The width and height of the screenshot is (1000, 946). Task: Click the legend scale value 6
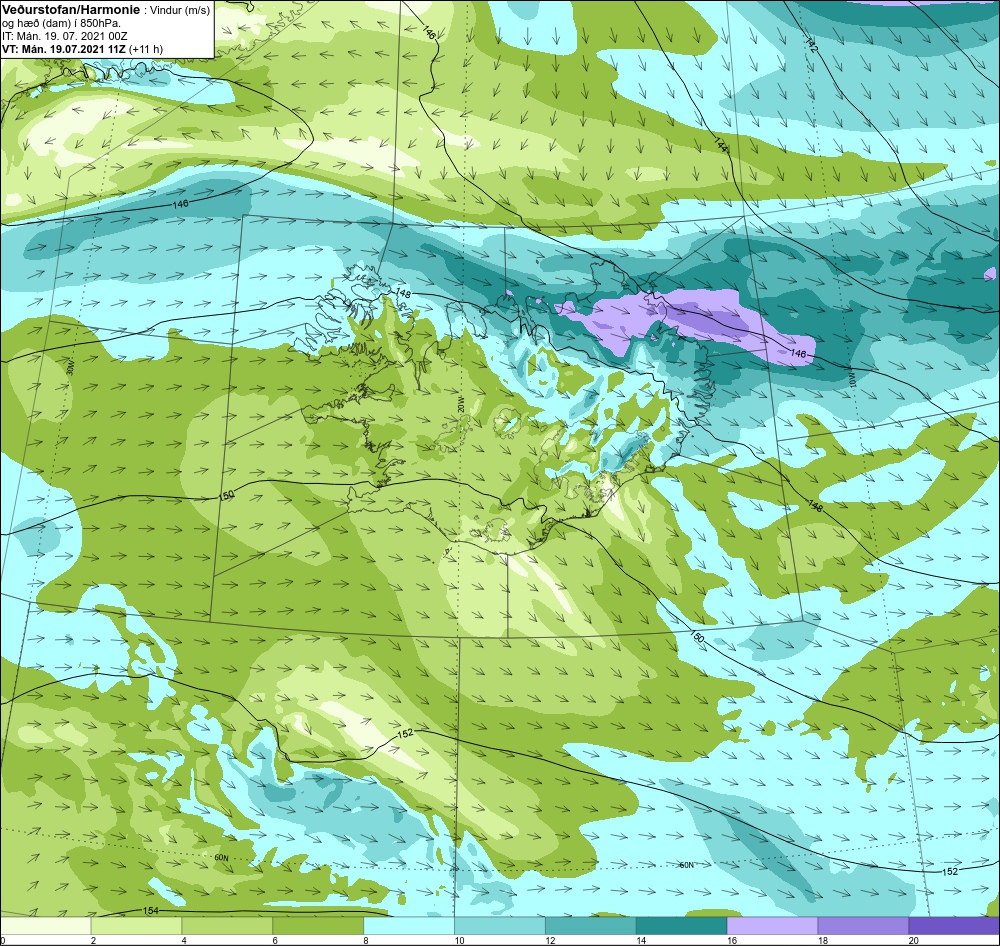point(275,940)
